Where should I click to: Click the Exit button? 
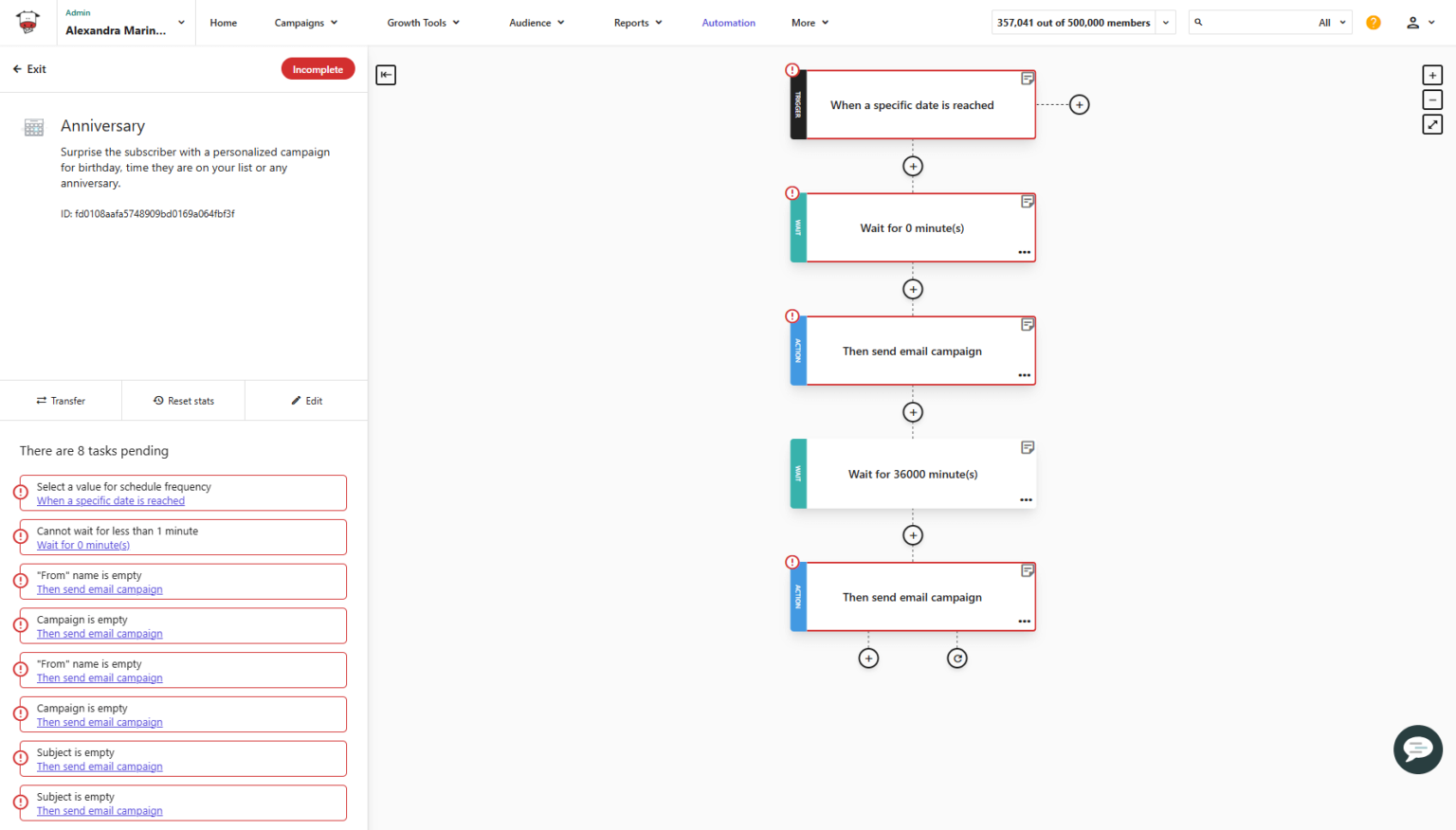pos(28,68)
